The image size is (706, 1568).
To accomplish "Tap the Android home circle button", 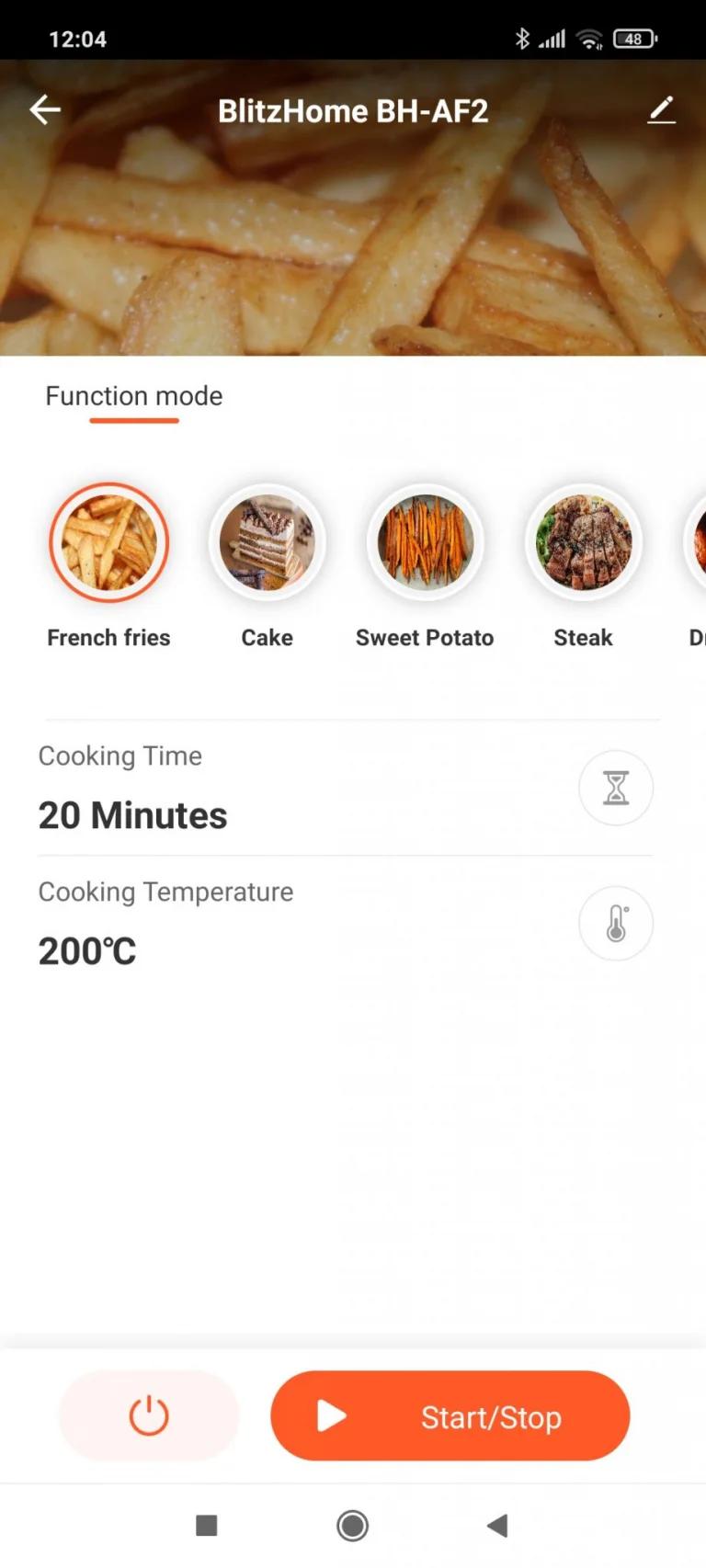I will [x=353, y=1526].
